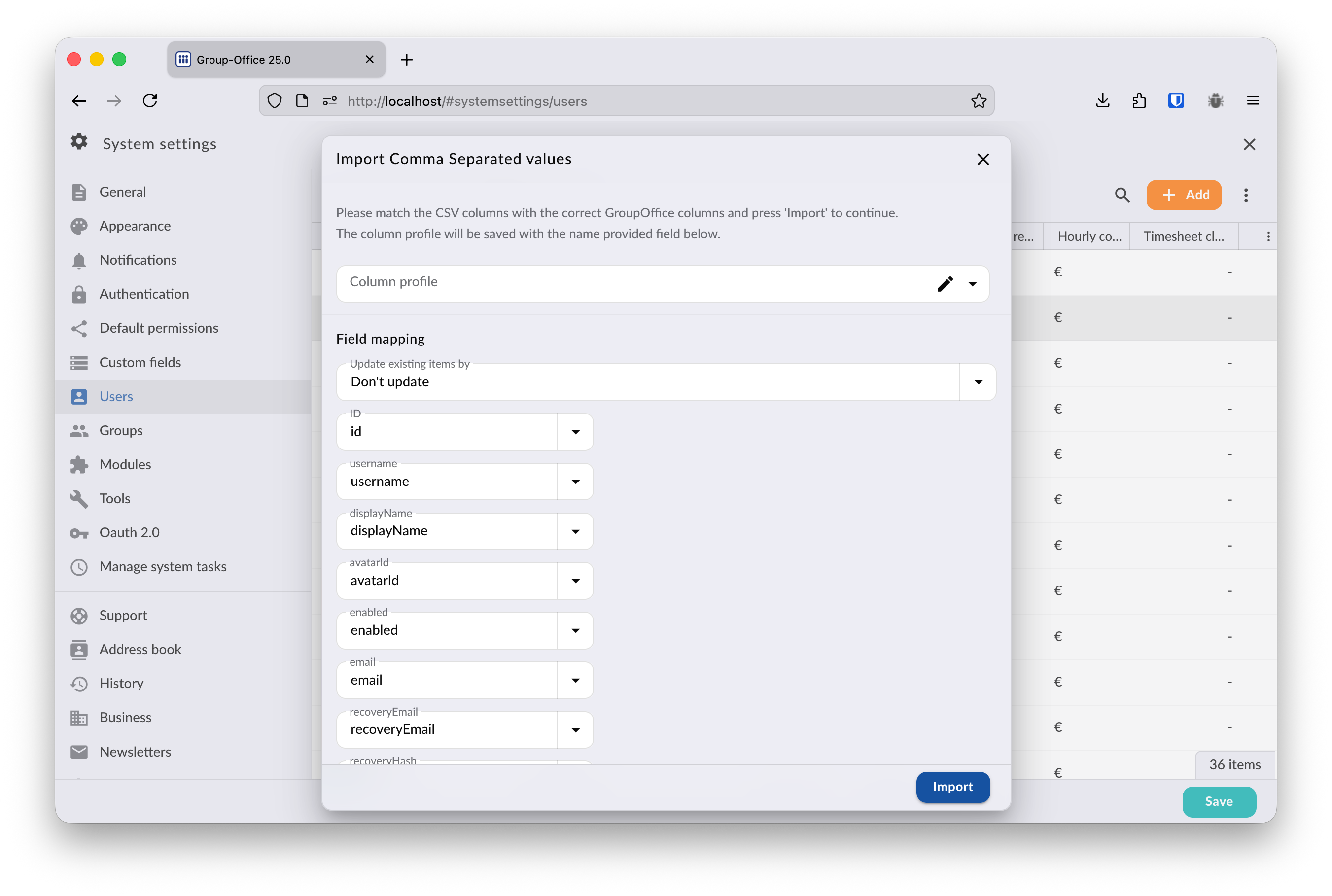
Task: Expand the displayName mapping dropdown
Action: 575,531
